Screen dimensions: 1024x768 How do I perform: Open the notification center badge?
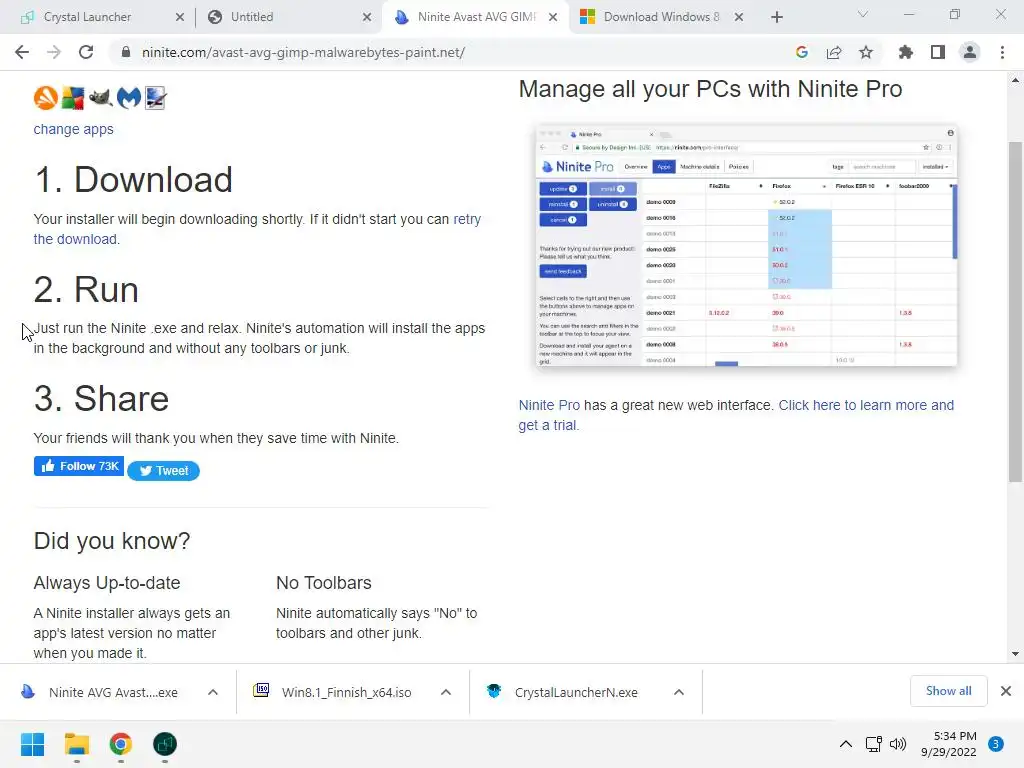(996, 744)
